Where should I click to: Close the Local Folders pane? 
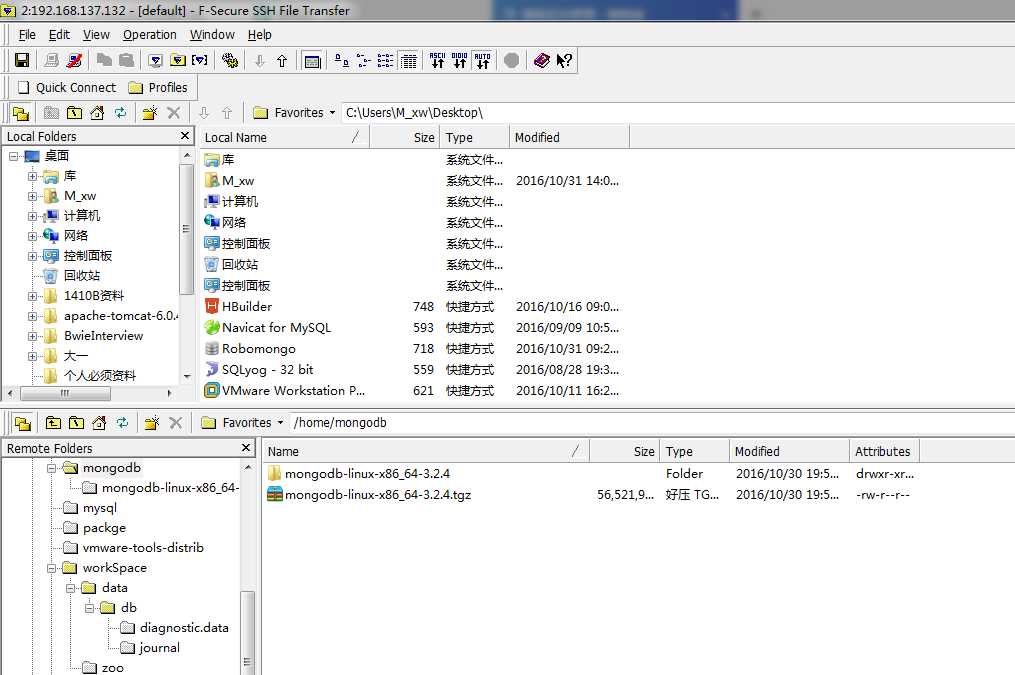[184, 135]
